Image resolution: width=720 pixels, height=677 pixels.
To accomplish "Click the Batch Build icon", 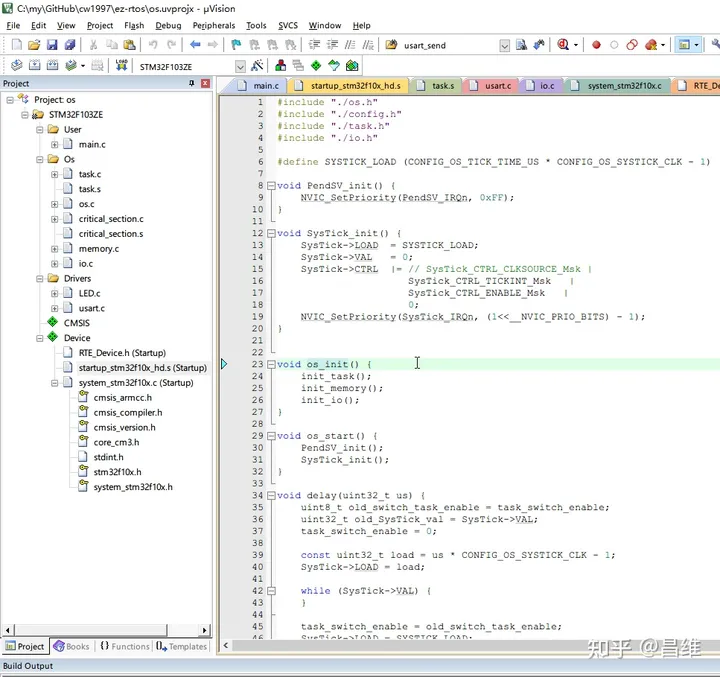I will pos(70,66).
